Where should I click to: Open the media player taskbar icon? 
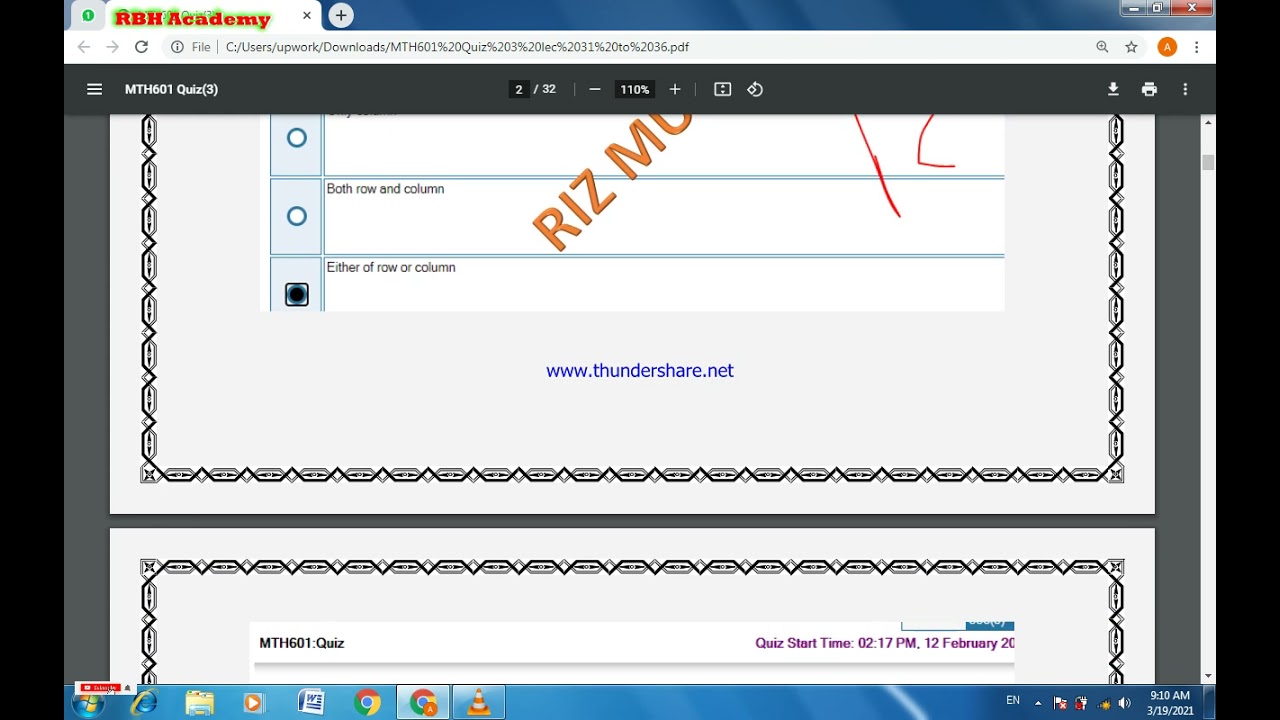coord(254,703)
